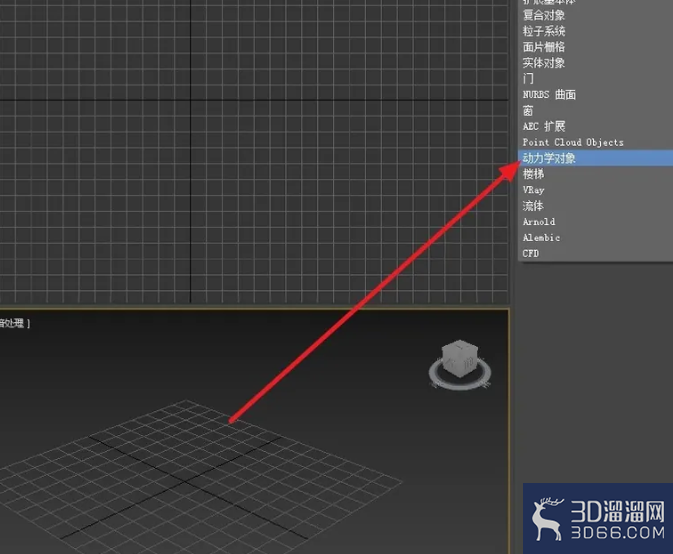Select the 窗 (windows) entry

click(595, 111)
